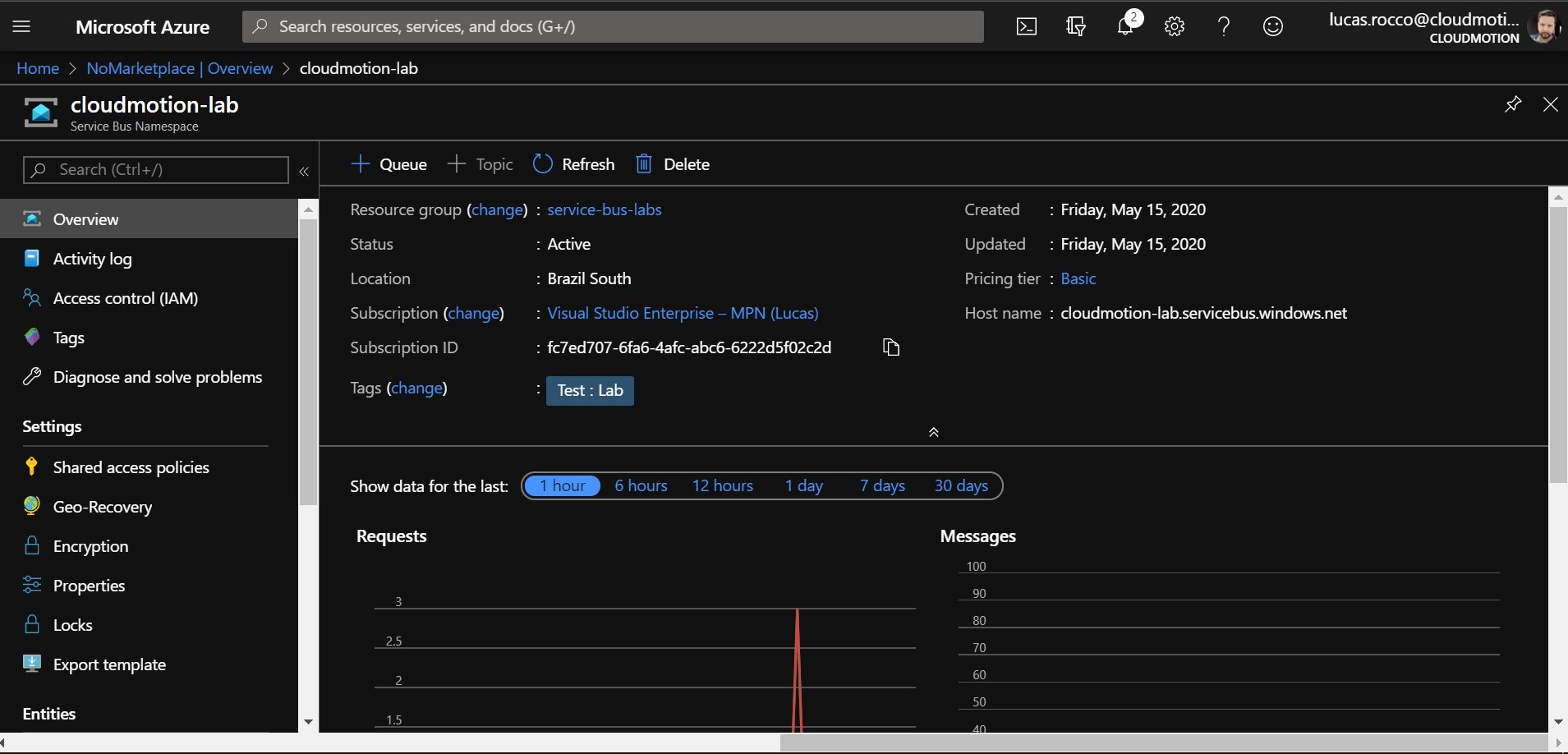Click the Test : Lab tag

590,390
